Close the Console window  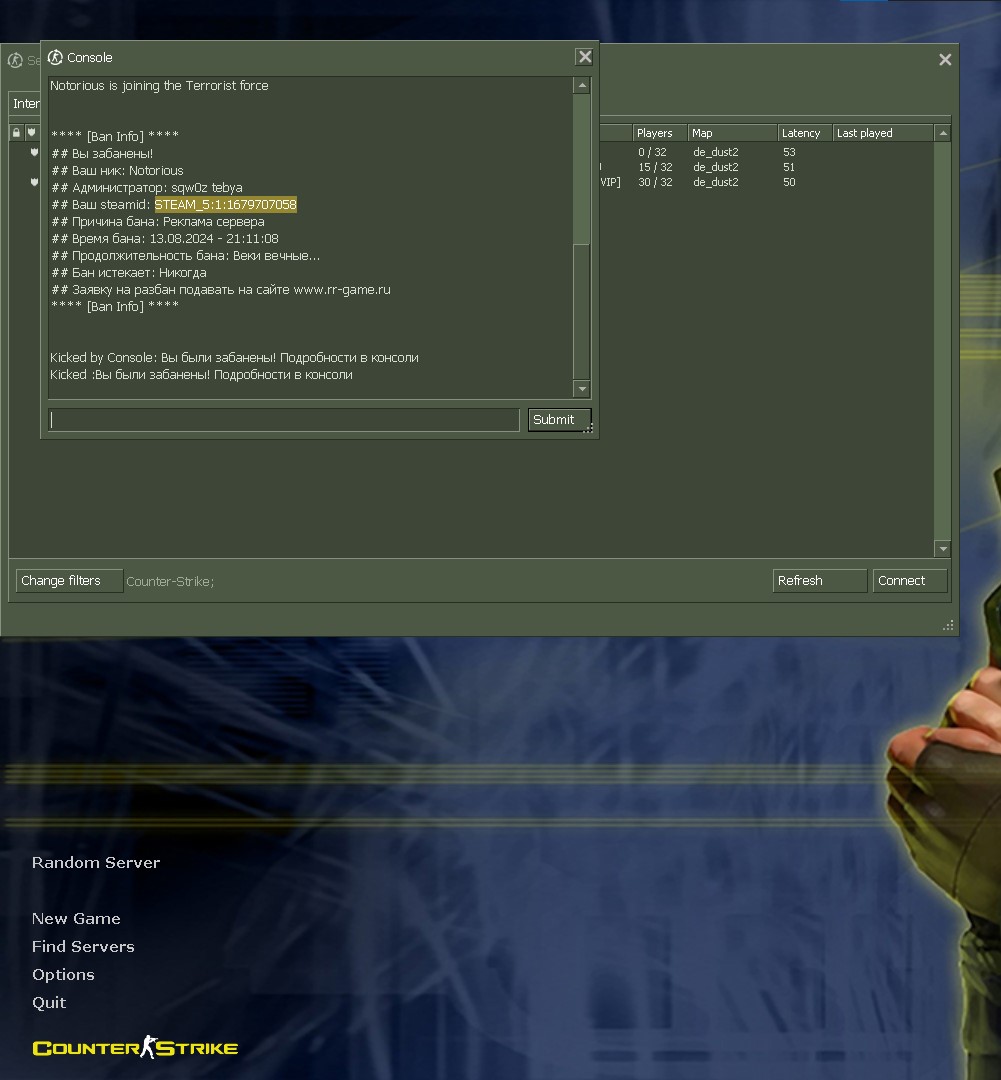(x=584, y=56)
